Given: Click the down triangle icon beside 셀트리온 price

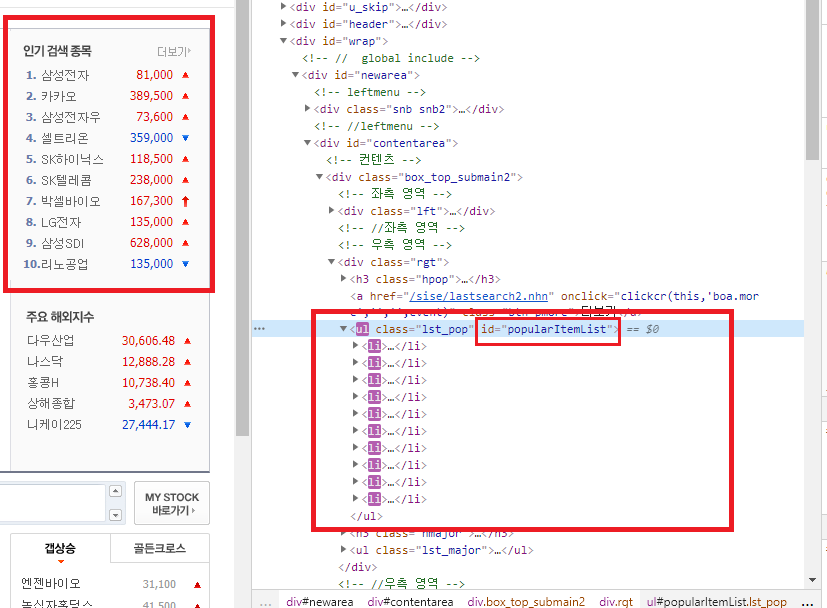Looking at the screenshot, I should [186, 138].
